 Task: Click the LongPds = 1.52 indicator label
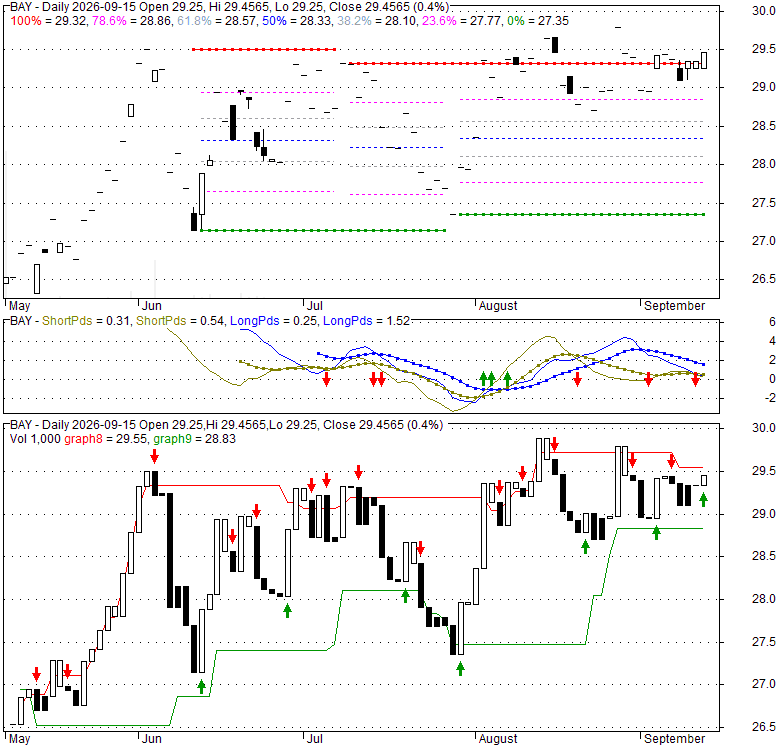pyautogui.click(x=366, y=321)
